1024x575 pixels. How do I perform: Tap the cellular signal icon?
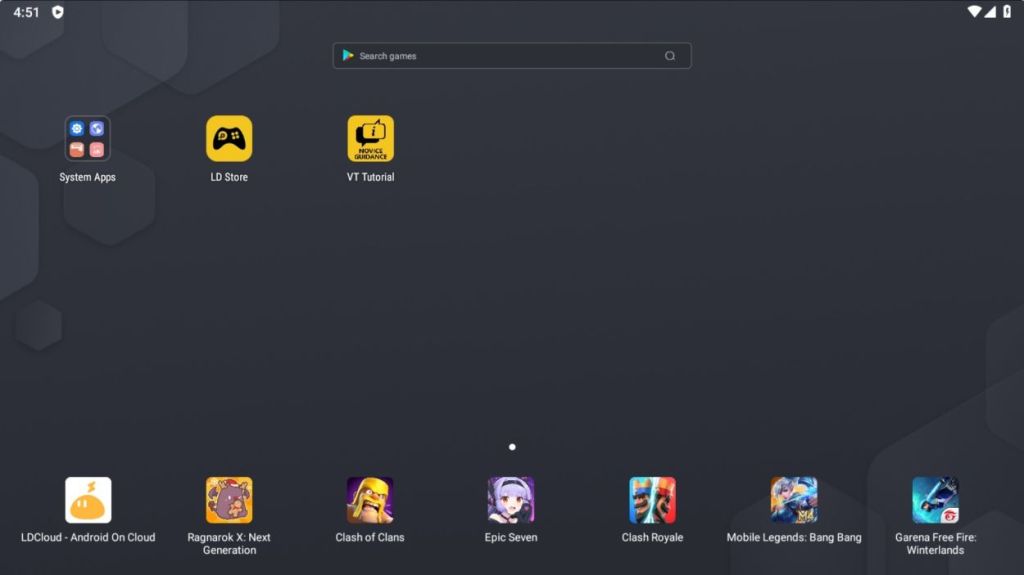(x=991, y=12)
